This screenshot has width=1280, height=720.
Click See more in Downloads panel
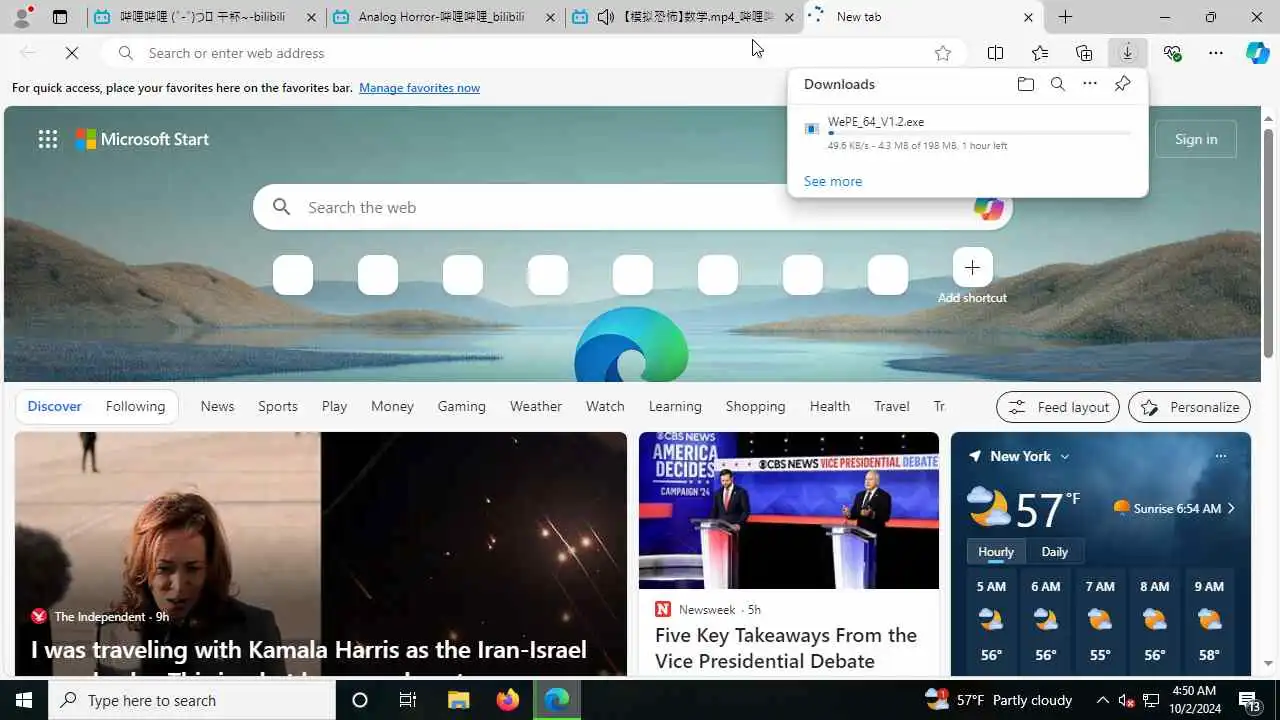[832, 181]
